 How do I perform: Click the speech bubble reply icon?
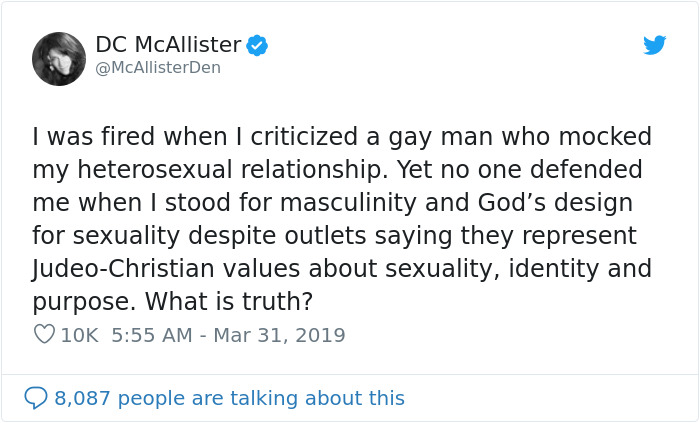click(x=36, y=398)
